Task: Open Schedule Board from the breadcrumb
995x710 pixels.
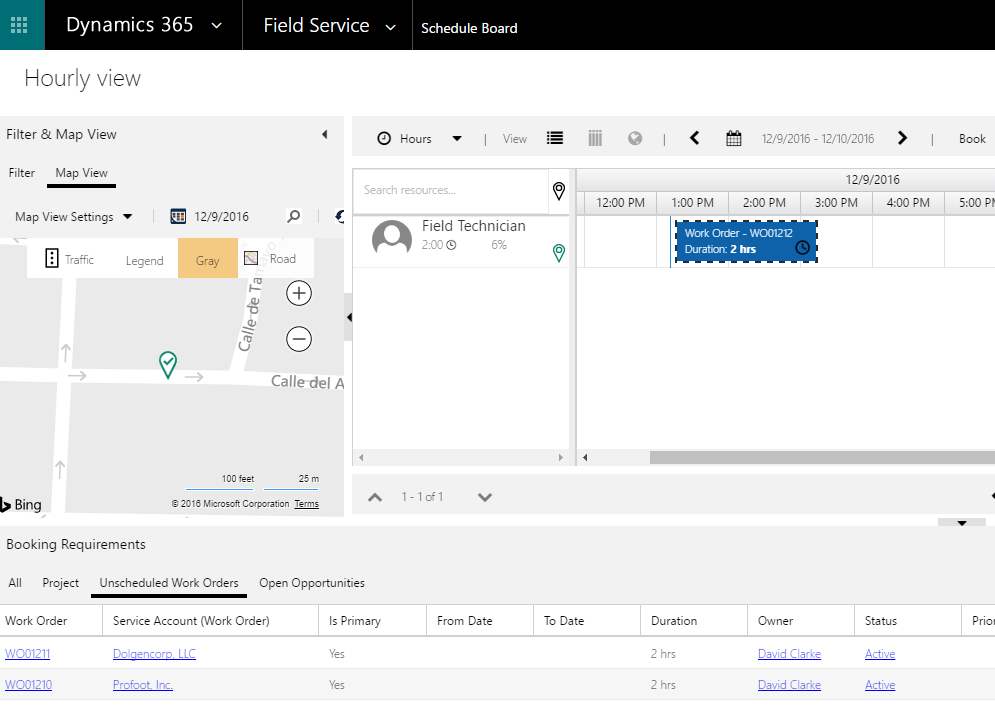Action: point(469,28)
